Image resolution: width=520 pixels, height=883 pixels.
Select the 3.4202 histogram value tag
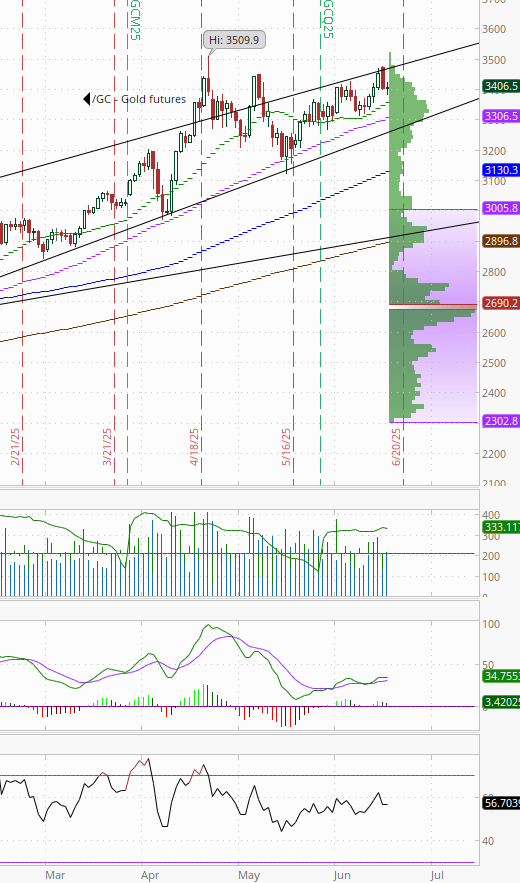click(501, 702)
